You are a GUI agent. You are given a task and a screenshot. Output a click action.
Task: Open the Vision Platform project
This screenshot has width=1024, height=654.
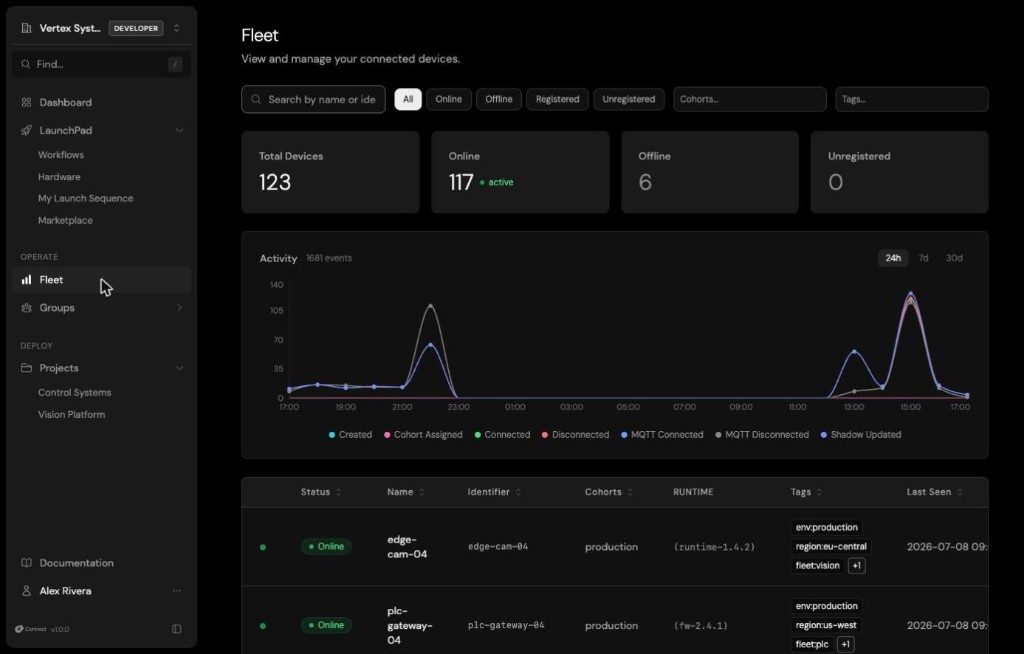(71, 415)
